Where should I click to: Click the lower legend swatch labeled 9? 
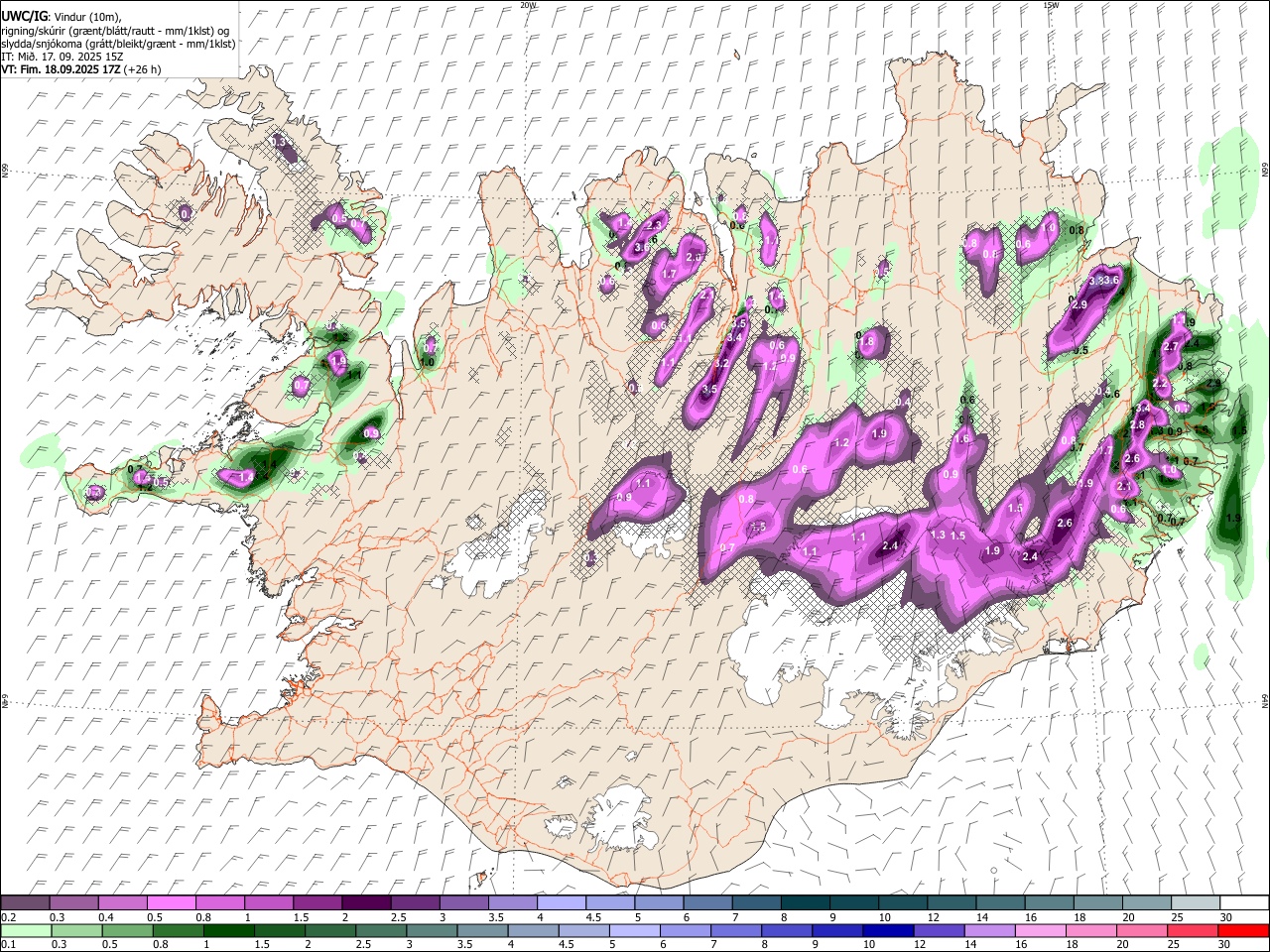click(837, 930)
